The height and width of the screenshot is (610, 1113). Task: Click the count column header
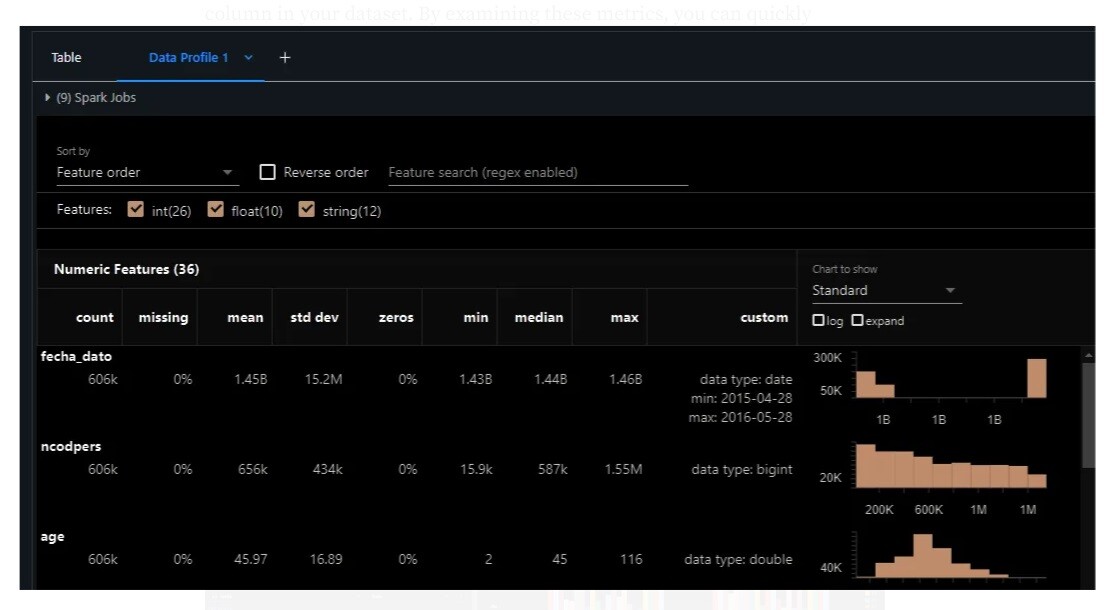[95, 317]
